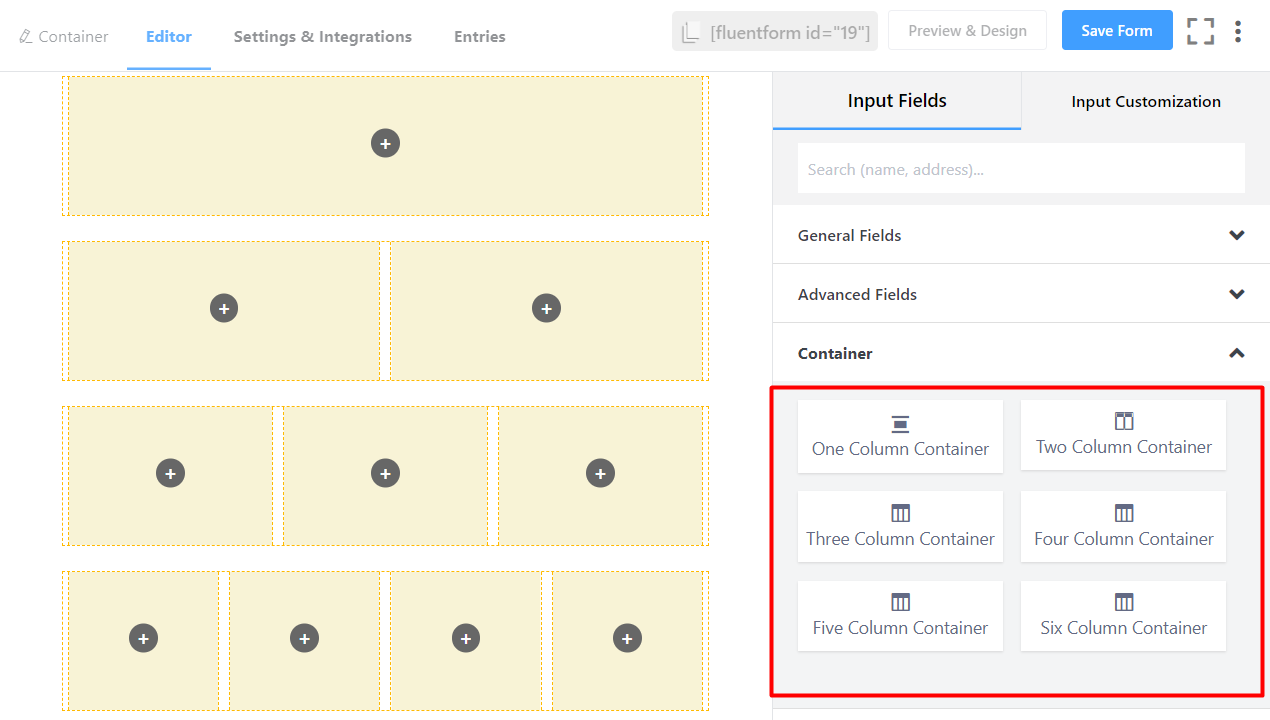This screenshot has width=1270, height=720.
Task: Select the Three Column Container element
Action: point(899,526)
